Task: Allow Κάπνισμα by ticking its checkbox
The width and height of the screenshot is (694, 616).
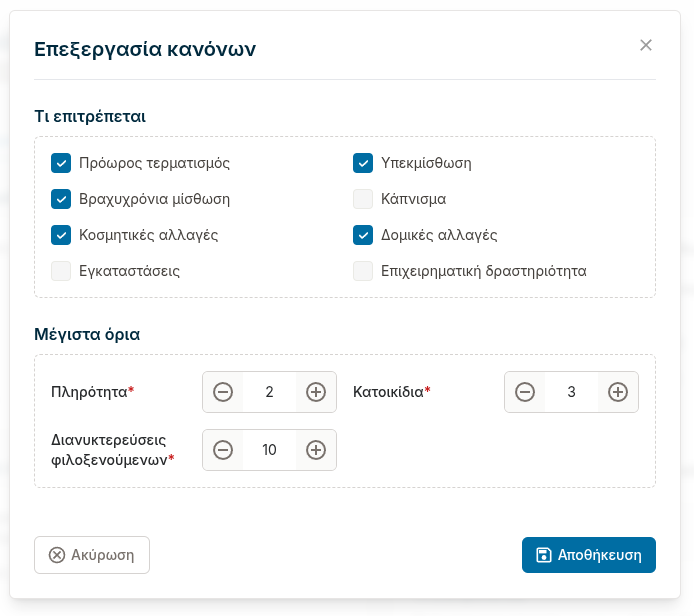Action: pos(363,199)
